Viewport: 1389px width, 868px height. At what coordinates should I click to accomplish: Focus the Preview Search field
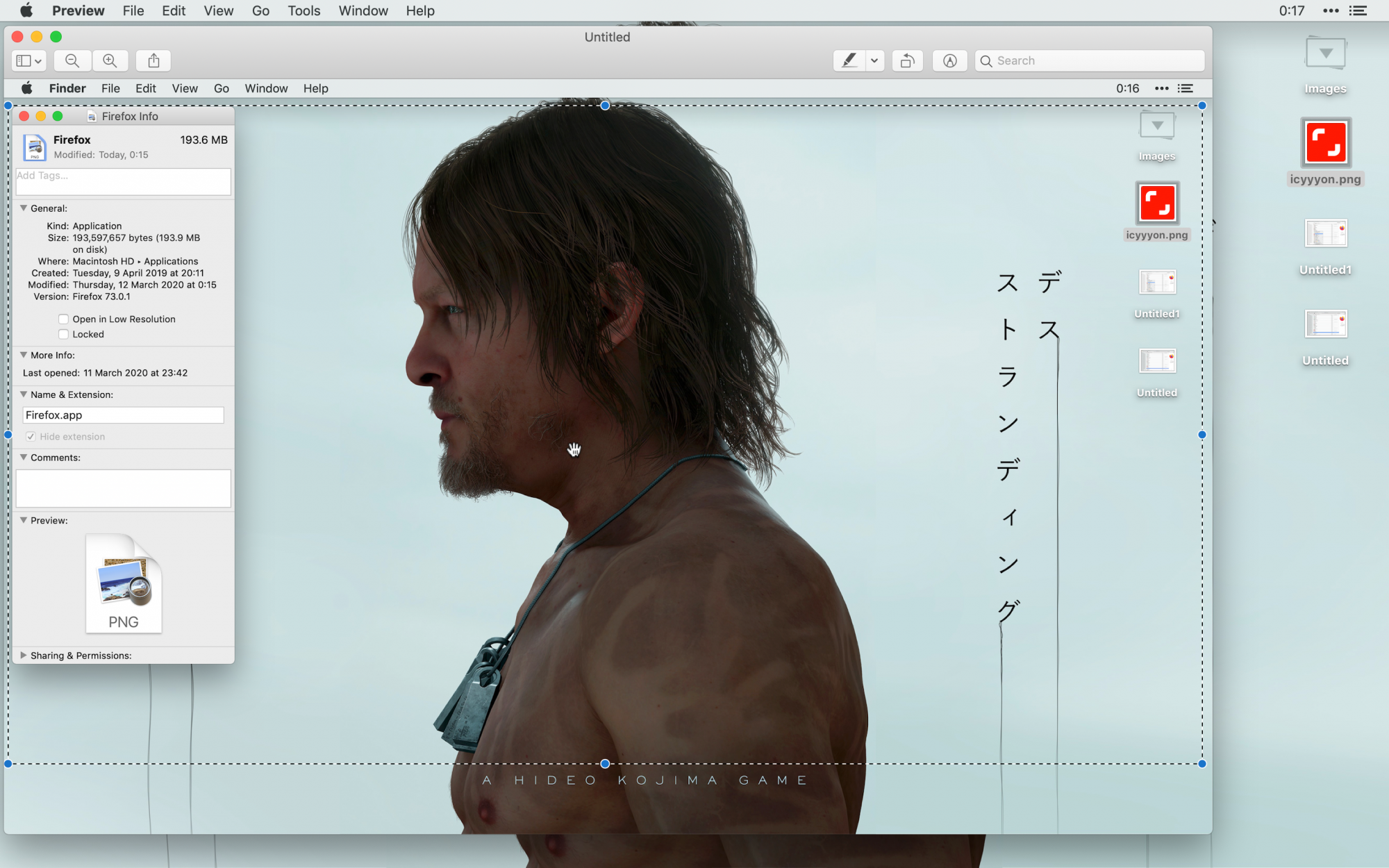(x=1090, y=61)
